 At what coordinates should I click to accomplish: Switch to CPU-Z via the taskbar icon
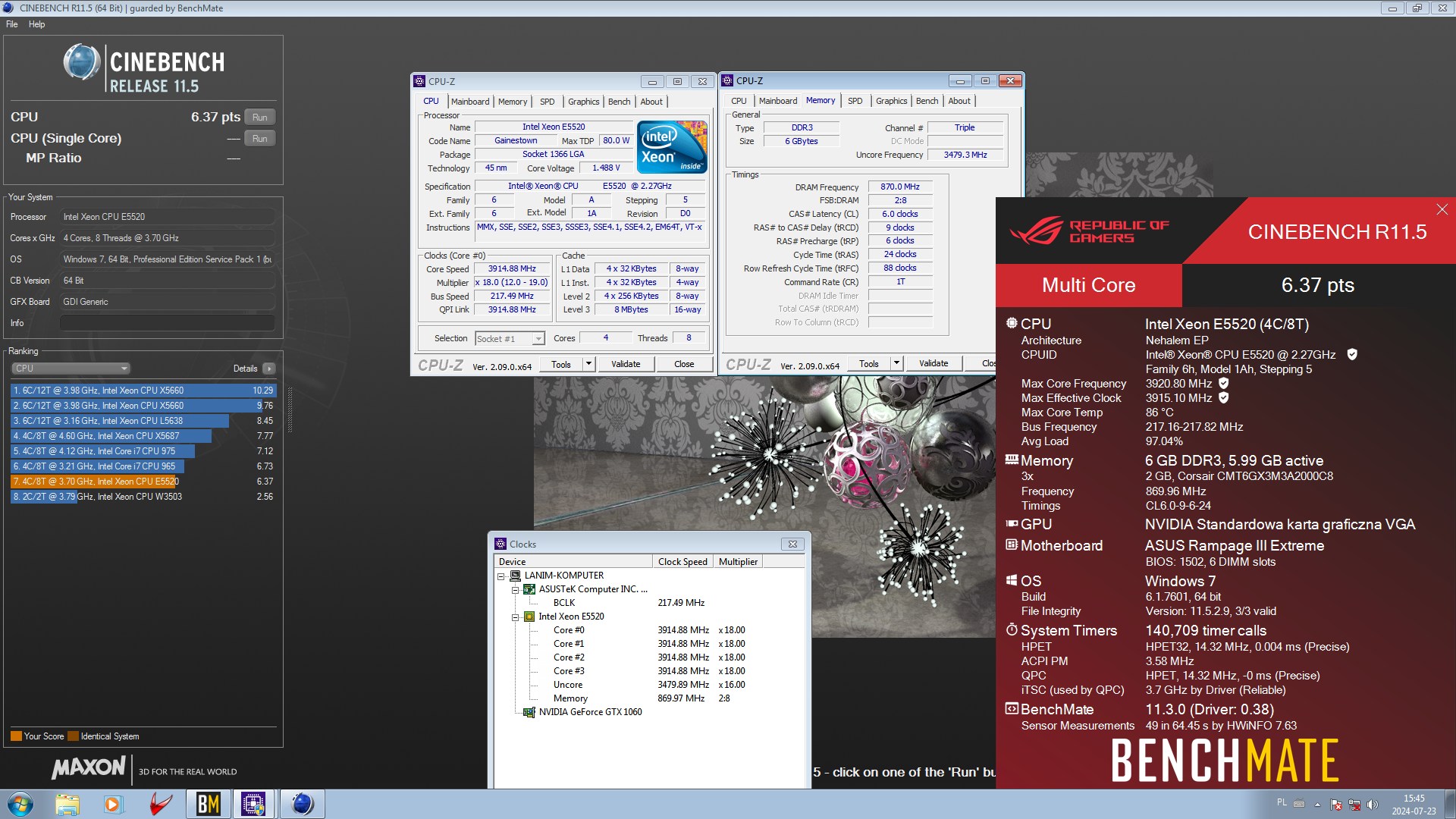(x=253, y=804)
